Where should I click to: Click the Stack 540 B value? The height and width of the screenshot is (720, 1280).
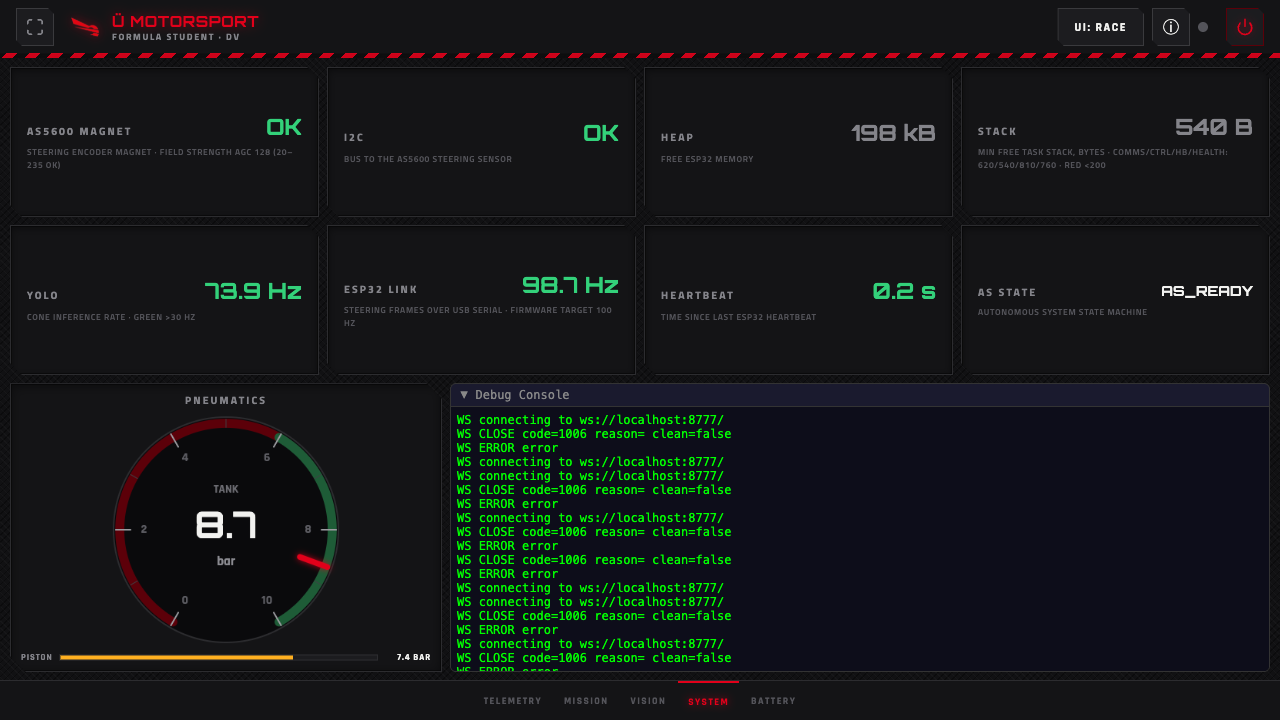1214,127
